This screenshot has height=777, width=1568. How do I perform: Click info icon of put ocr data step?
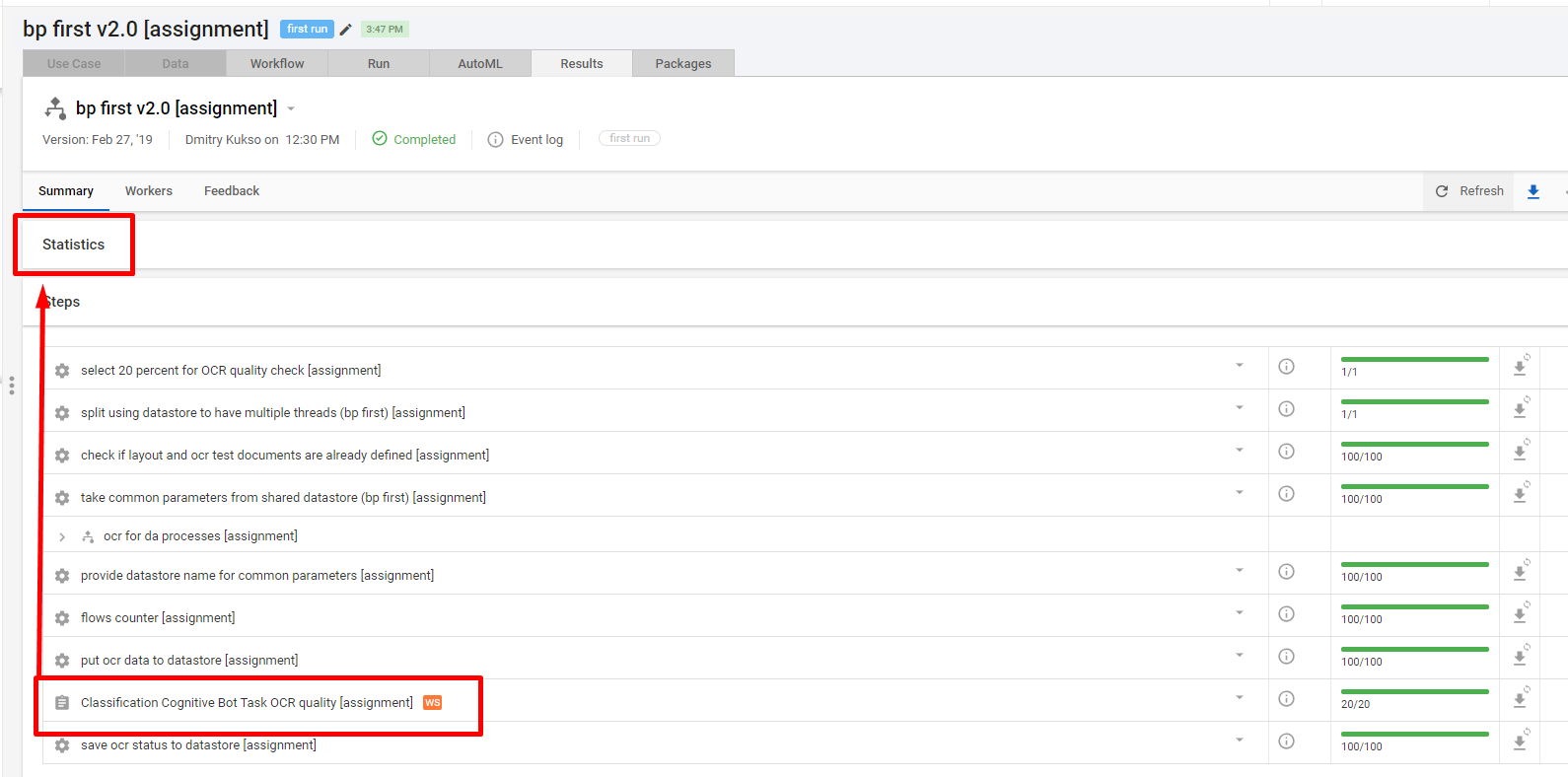[1287, 657]
